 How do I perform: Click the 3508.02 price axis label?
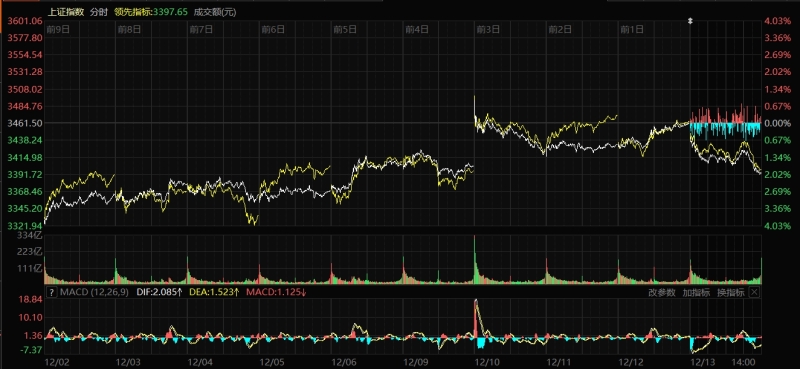coord(24,89)
